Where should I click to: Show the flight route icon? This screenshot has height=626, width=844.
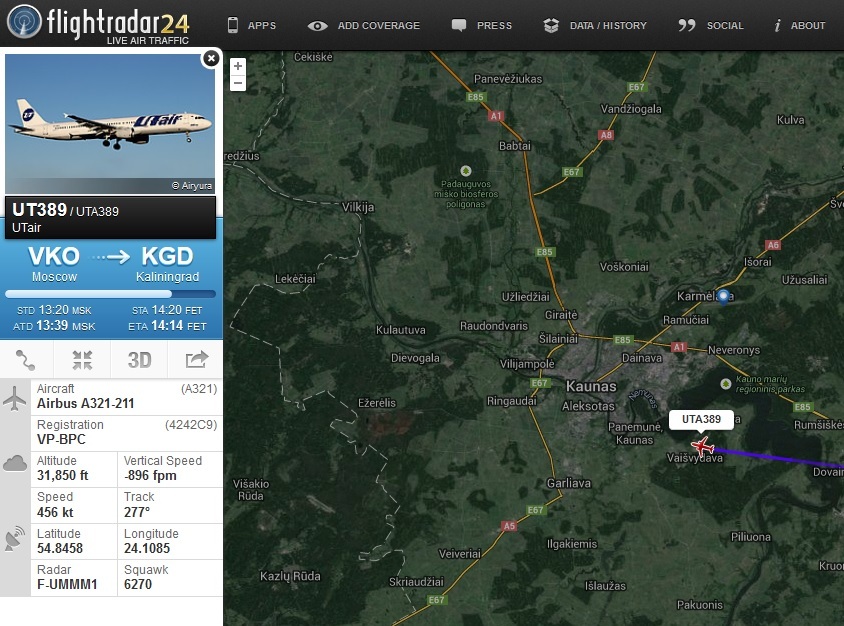pos(25,360)
